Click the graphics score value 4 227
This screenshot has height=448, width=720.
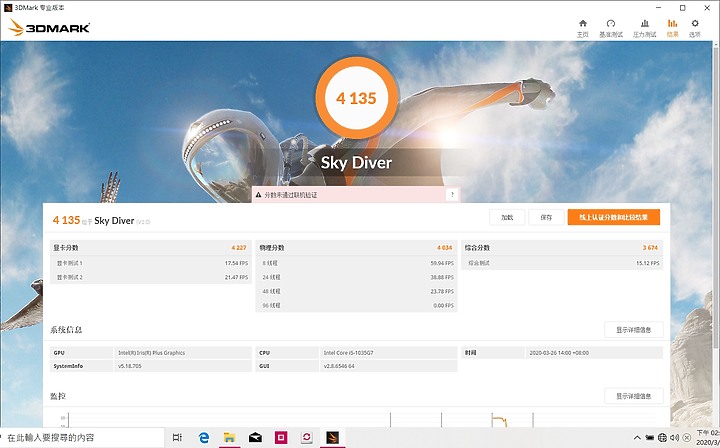pos(239,248)
